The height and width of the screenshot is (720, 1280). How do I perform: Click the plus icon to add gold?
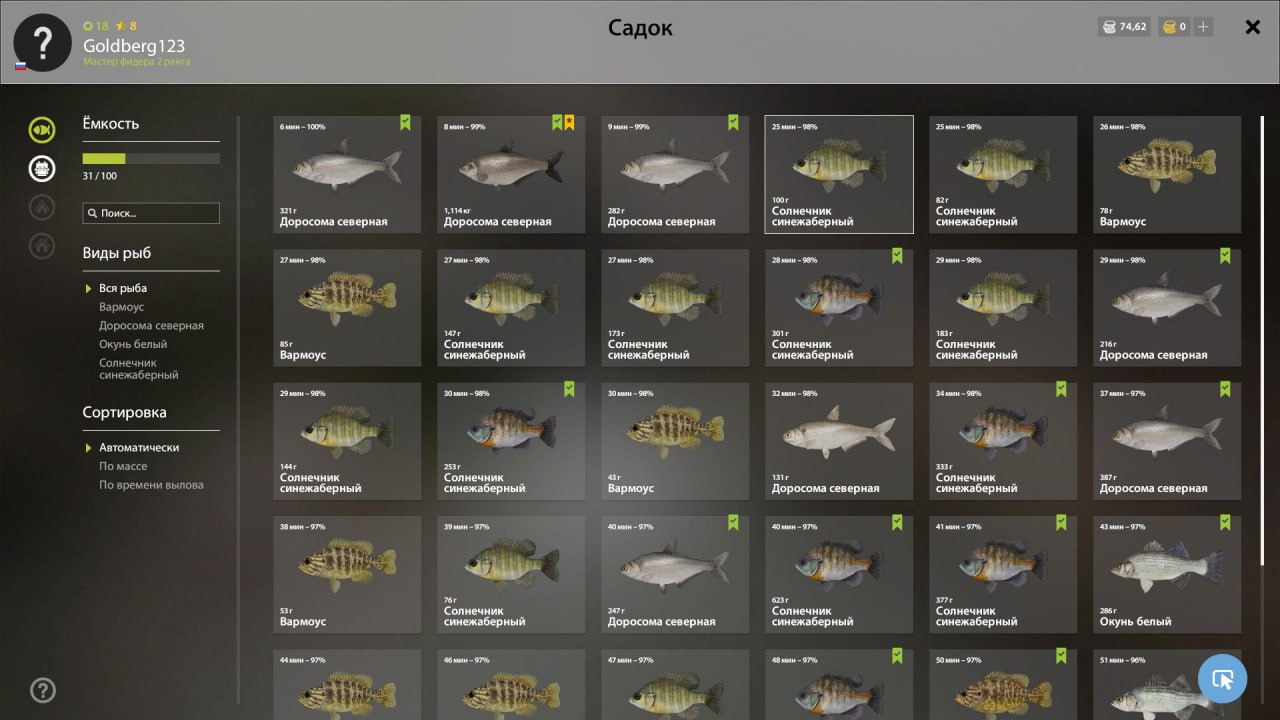[x=1203, y=27]
